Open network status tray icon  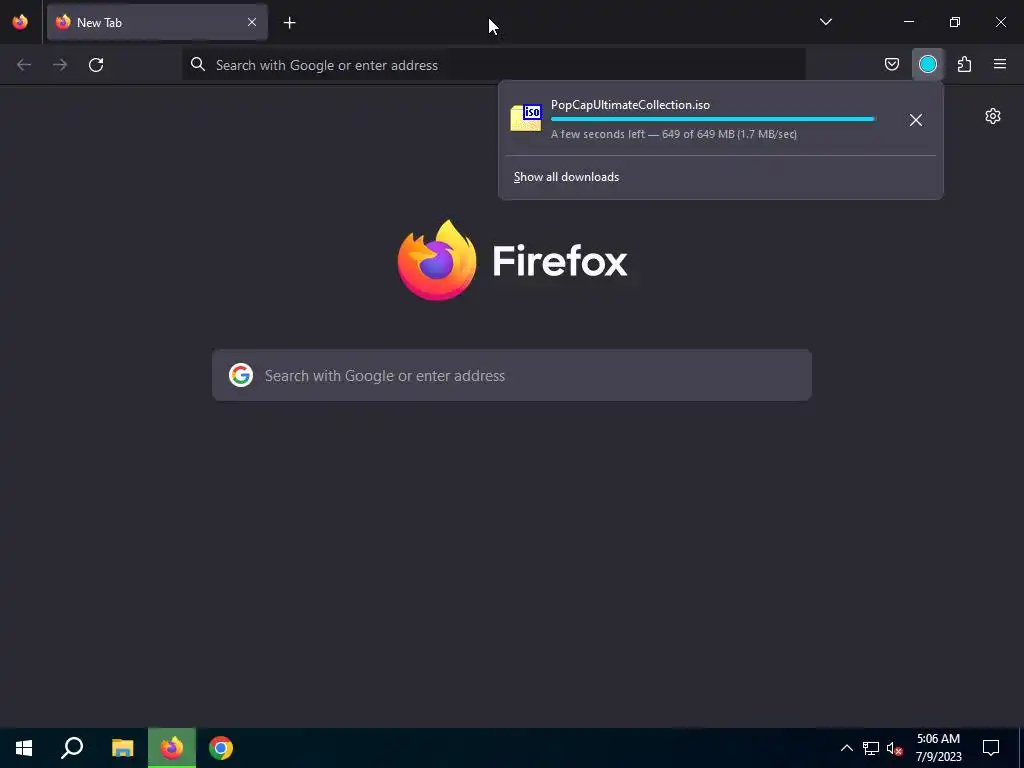click(x=871, y=748)
